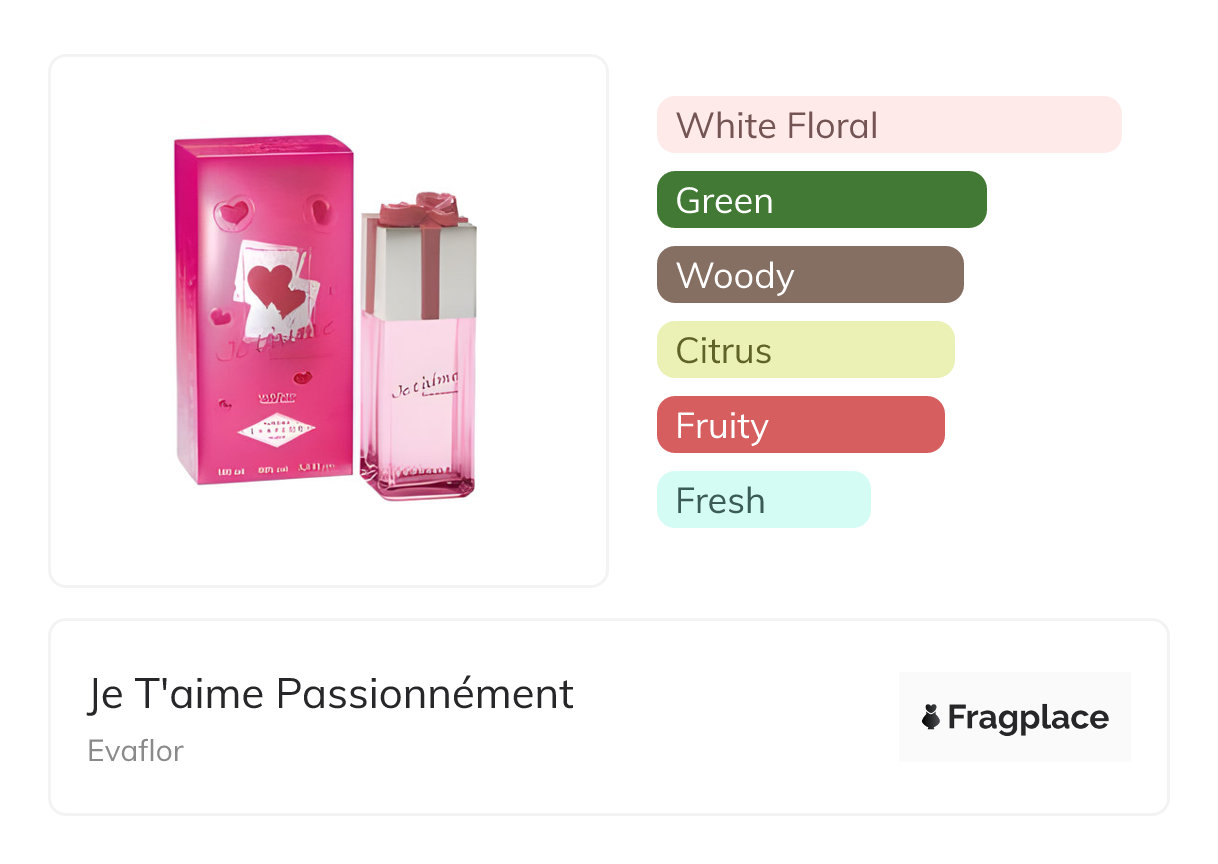Image resolution: width=1218 pixels, height=864 pixels.
Task: Click the Fragplace brand name text
Action: point(1028,718)
